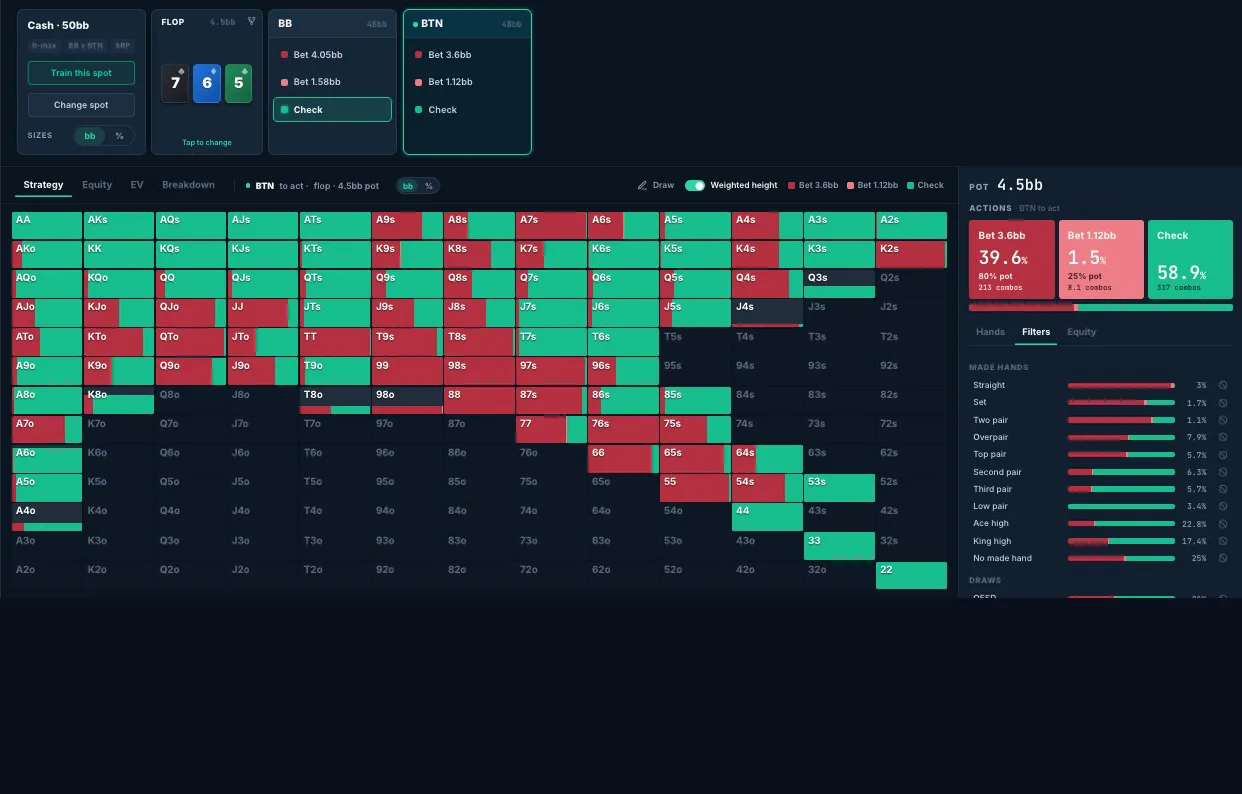Select the AKs hand cell

(119, 225)
